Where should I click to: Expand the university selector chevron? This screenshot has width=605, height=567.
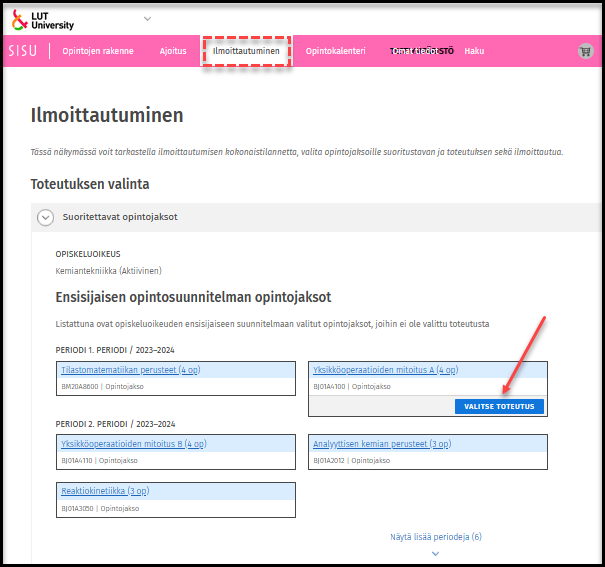[x=147, y=19]
